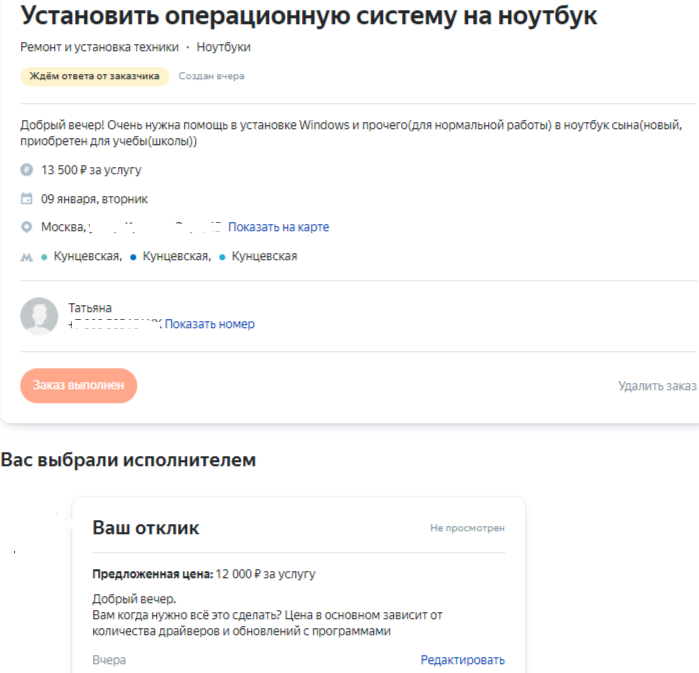The height and width of the screenshot is (673, 699).
Task: Open "Показать на карте" link
Action: 278,227
